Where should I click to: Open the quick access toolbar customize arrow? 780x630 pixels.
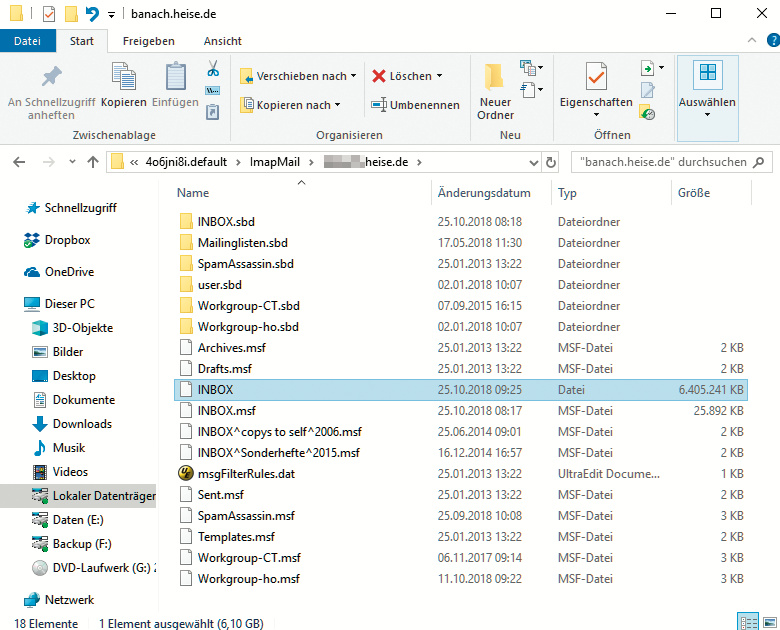tap(111, 15)
